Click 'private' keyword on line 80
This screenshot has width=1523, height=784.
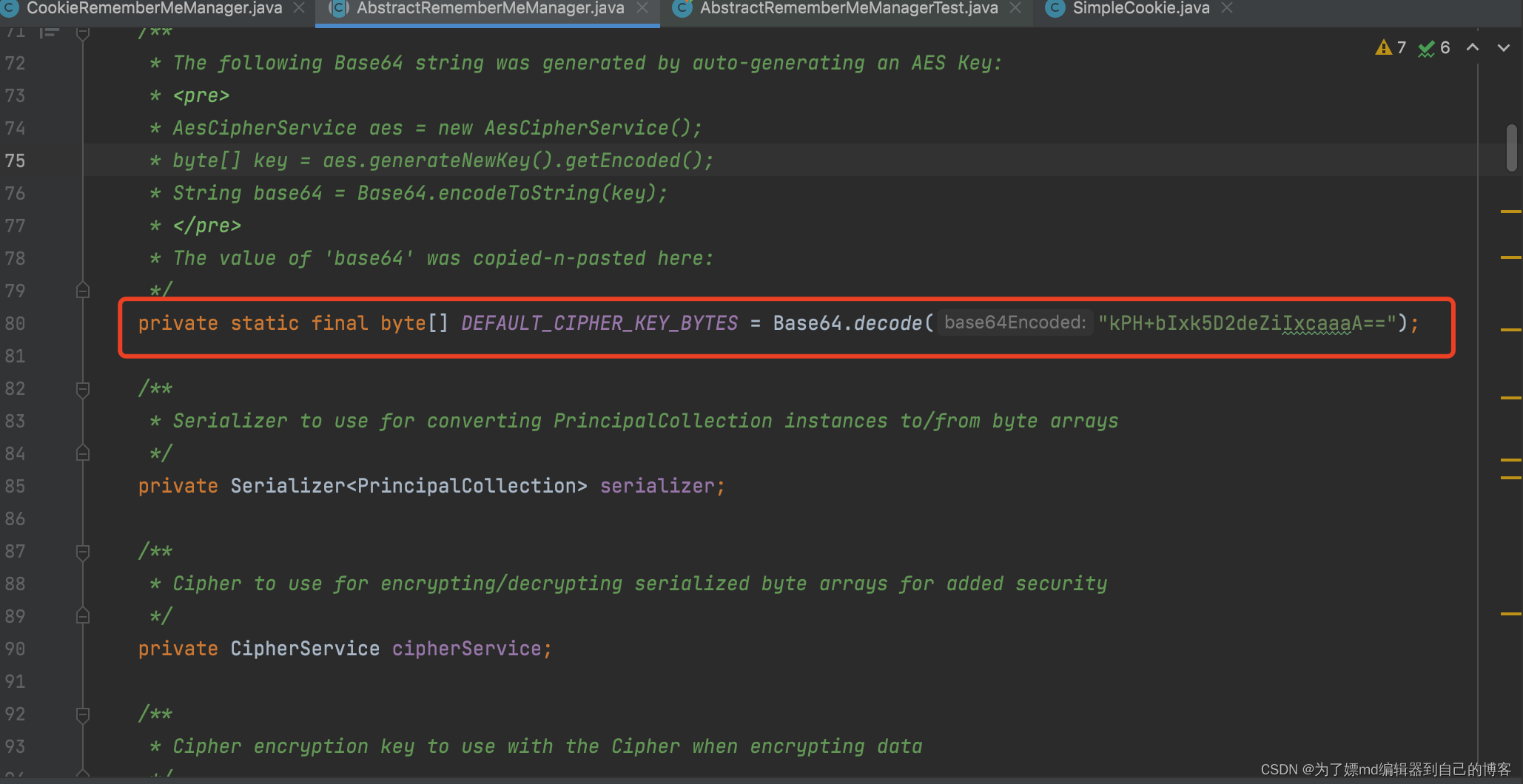pos(178,323)
